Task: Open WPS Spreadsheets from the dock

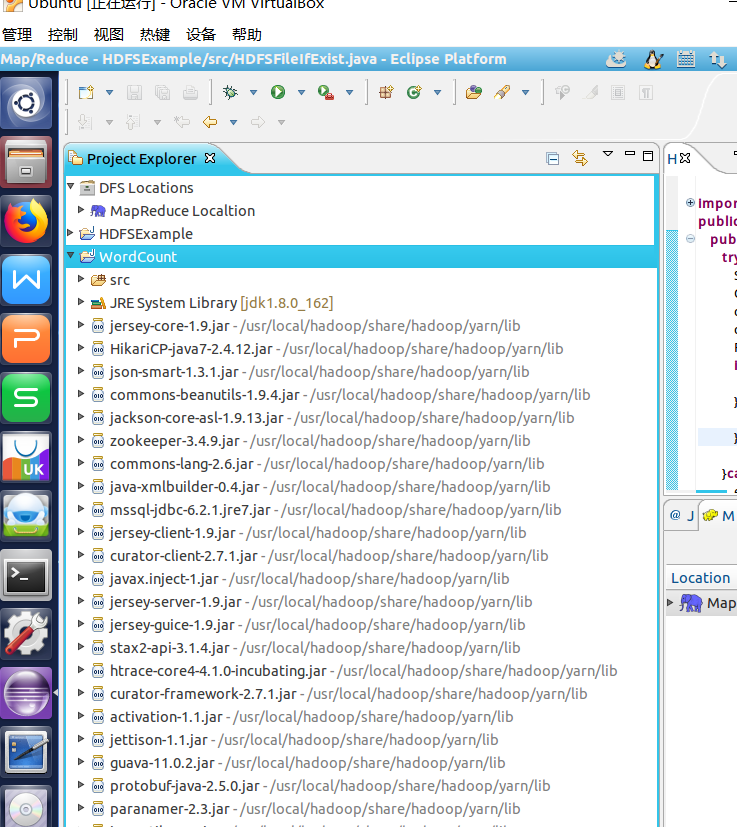Action: (x=26, y=398)
